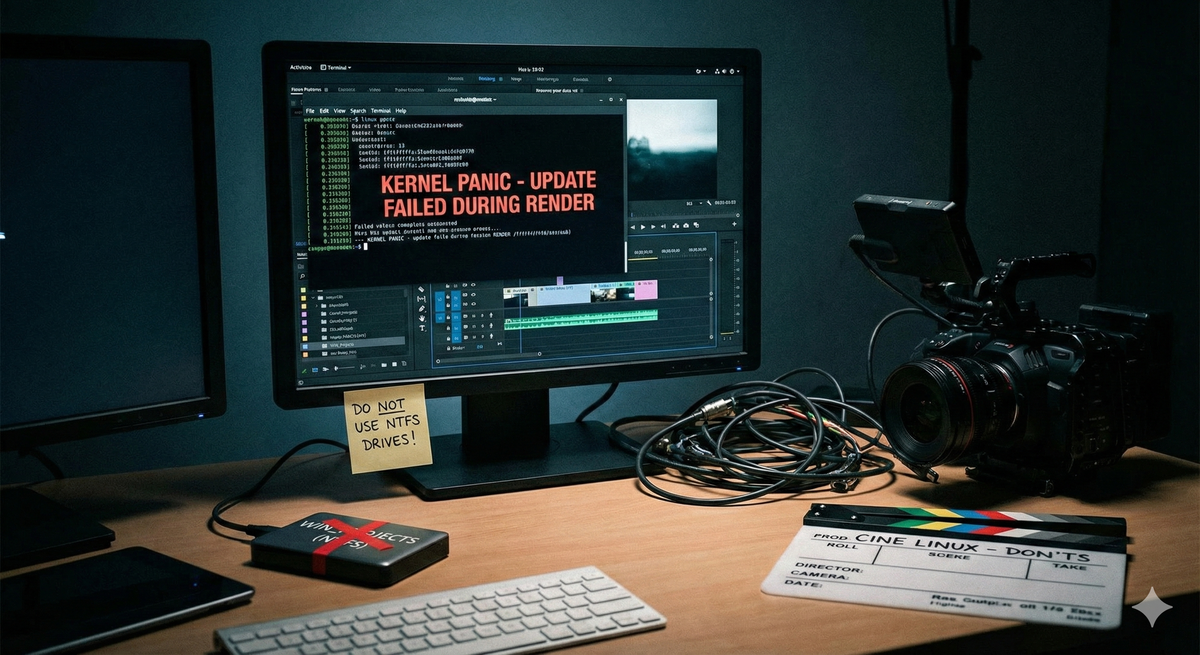Viewport: 1200px width, 655px height.
Task: Click the timeline horizontal zoom scrollbar
Action: (x=489, y=357)
